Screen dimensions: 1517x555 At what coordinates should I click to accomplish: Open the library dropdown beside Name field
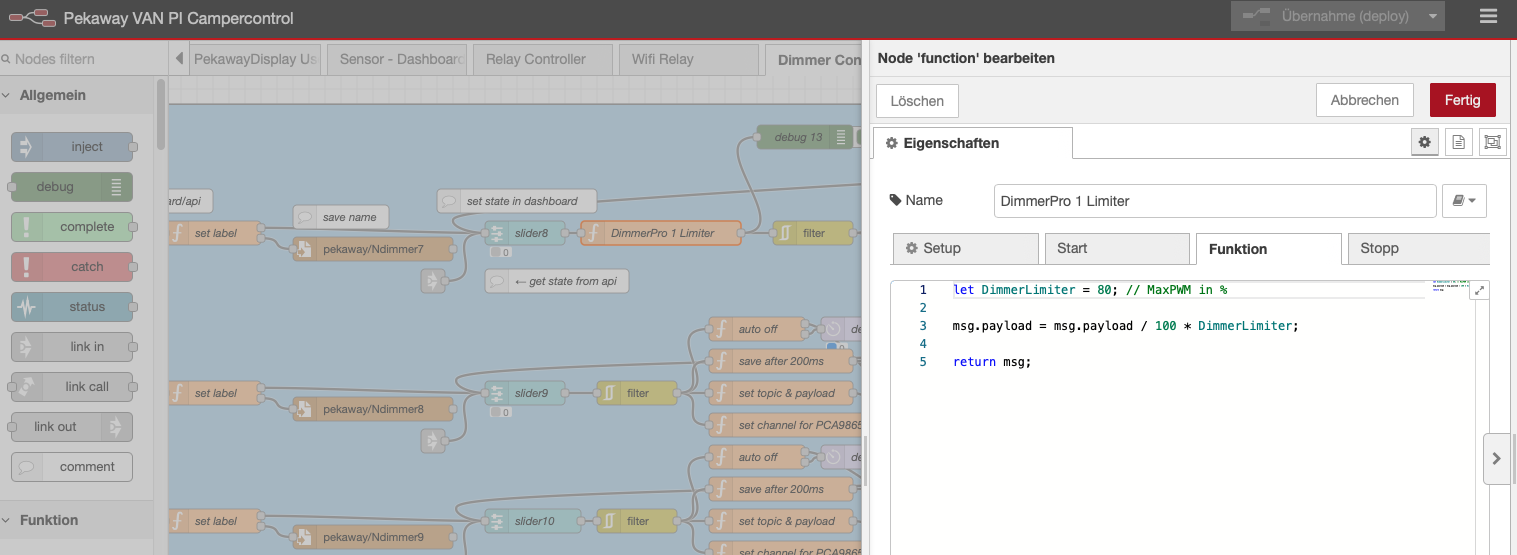coord(1464,201)
